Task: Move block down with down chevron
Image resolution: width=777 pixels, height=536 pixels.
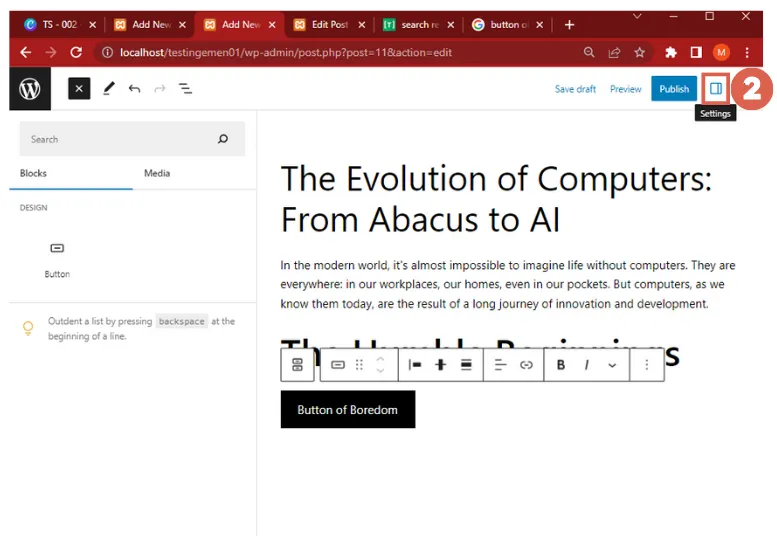Action: click(x=380, y=371)
